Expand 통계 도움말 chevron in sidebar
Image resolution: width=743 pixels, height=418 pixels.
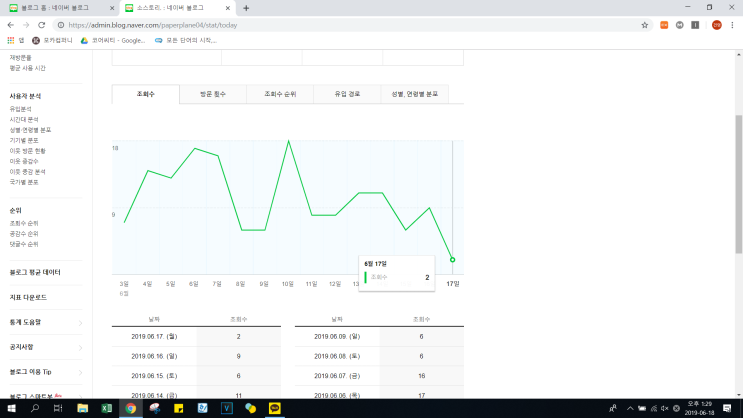(x=80, y=323)
